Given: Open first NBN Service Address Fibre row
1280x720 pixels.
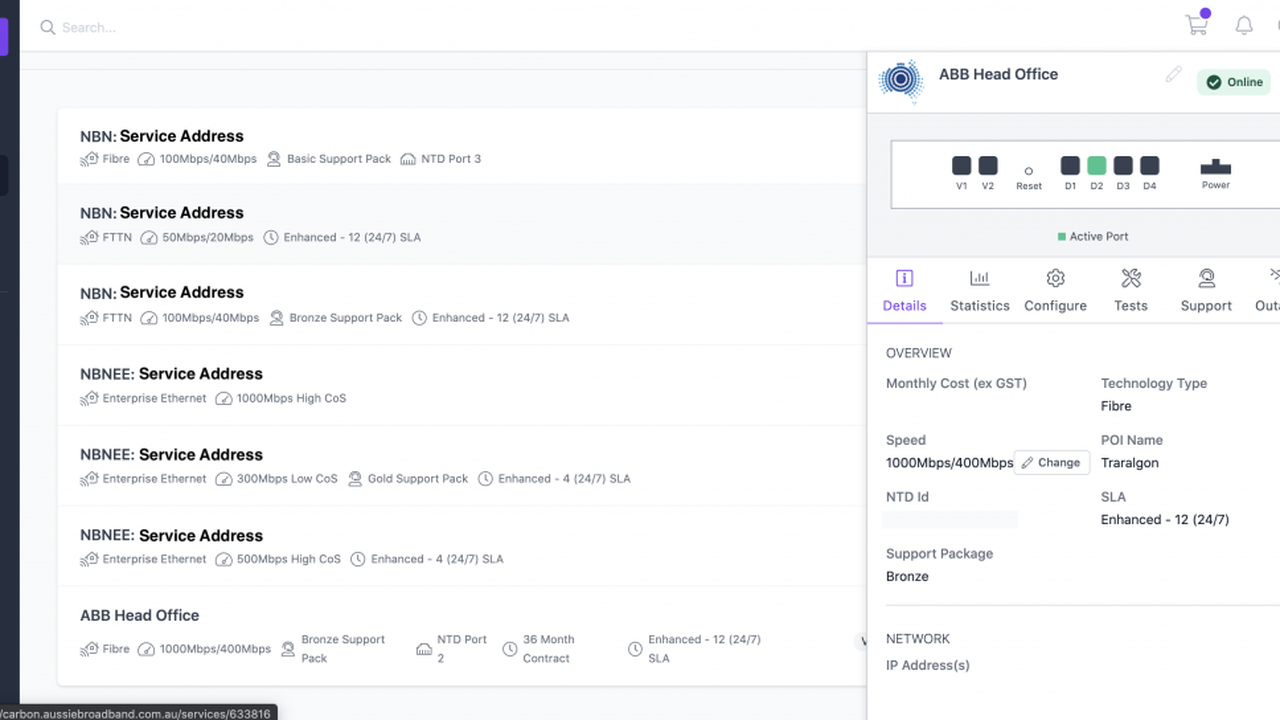Looking at the screenshot, I should point(461,146).
